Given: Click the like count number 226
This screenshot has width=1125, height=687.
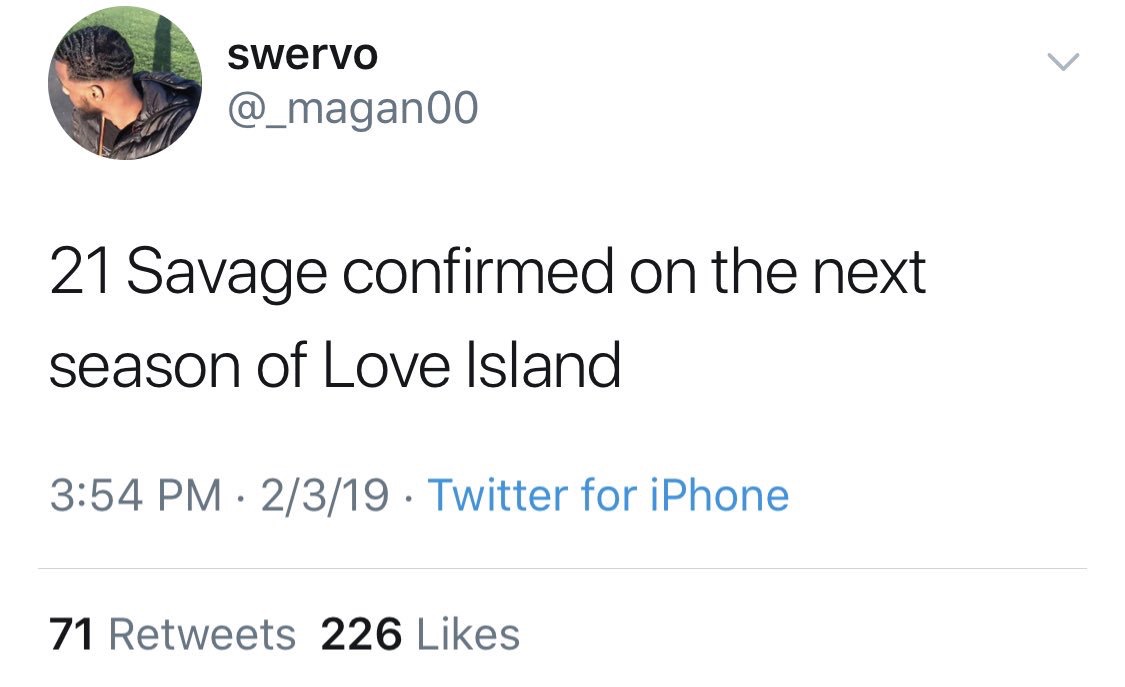Looking at the screenshot, I should 361,634.
